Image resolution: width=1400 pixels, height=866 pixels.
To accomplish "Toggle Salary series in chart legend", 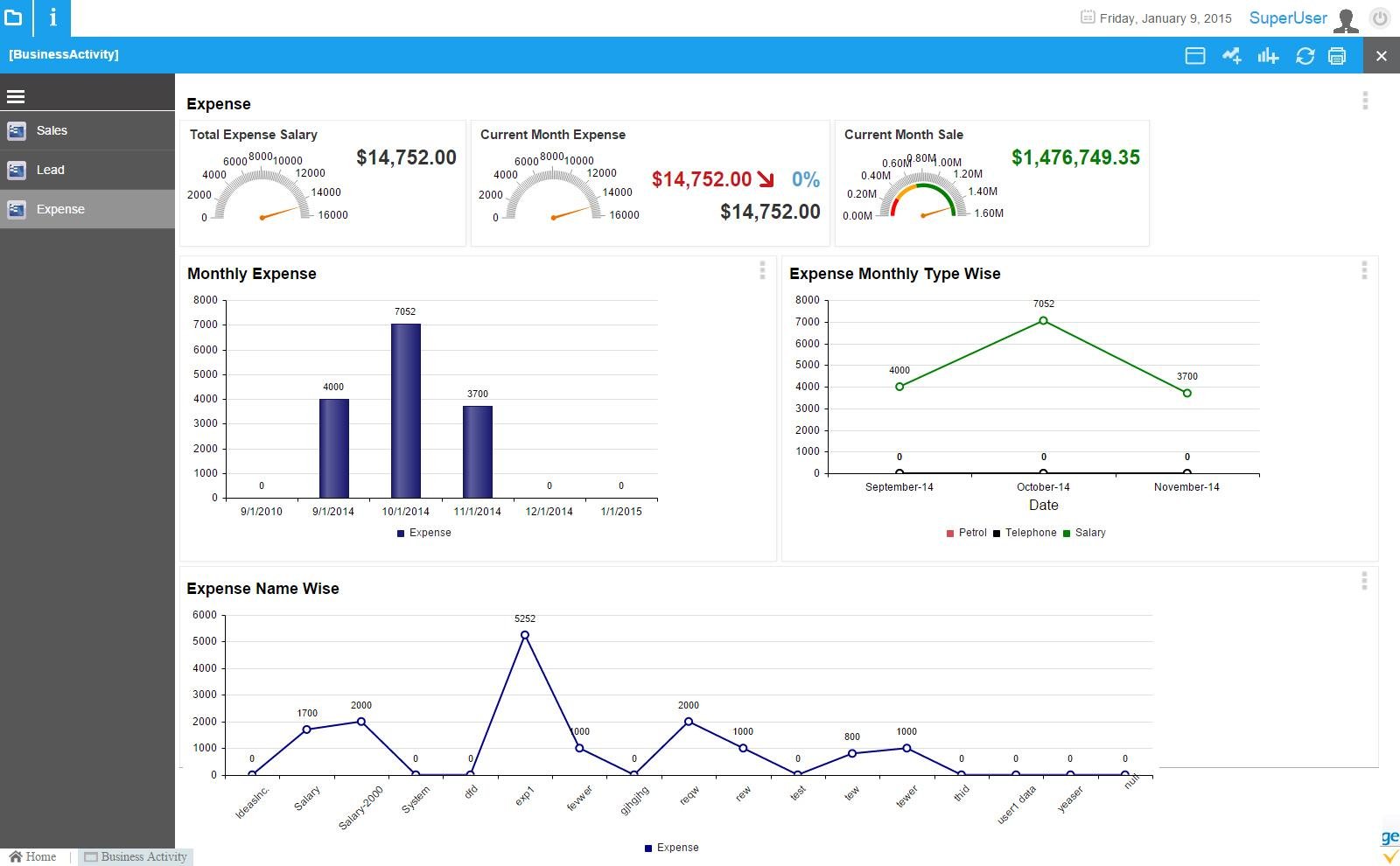I will click(x=1084, y=533).
